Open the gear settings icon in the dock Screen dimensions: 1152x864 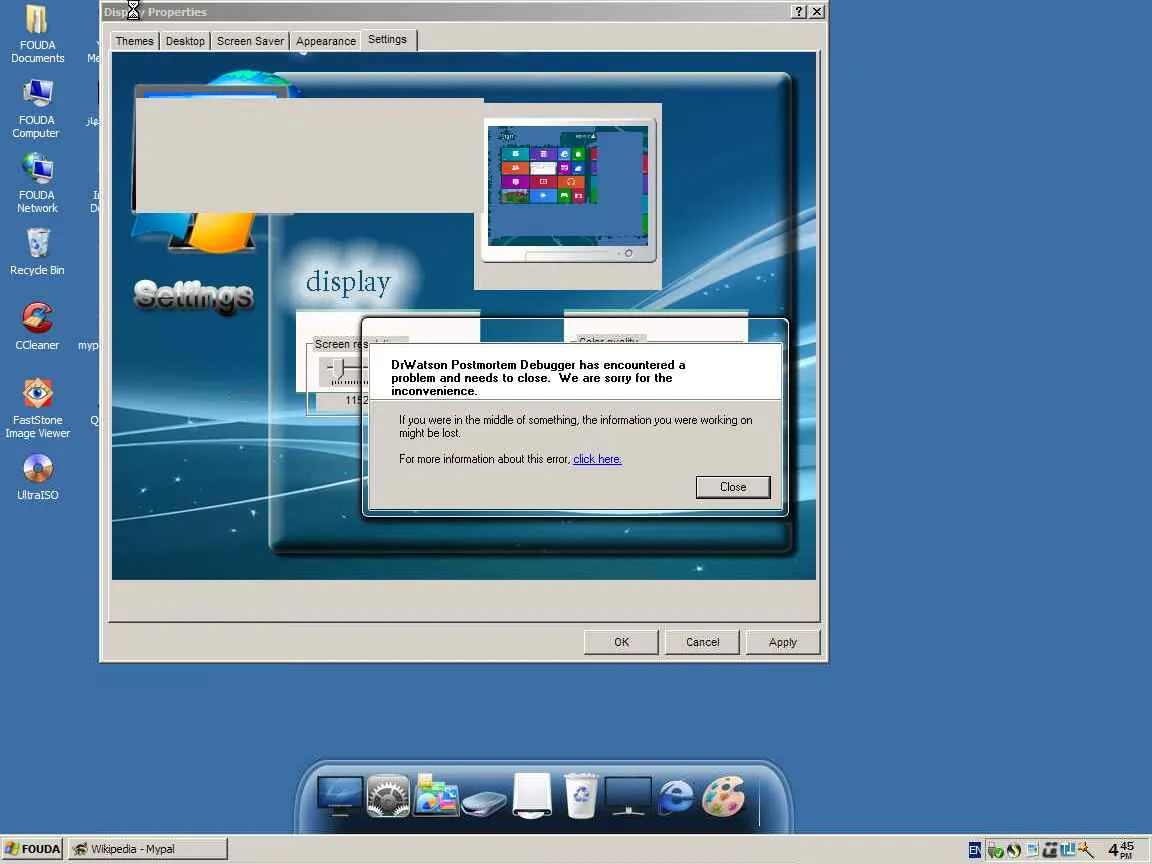388,796
